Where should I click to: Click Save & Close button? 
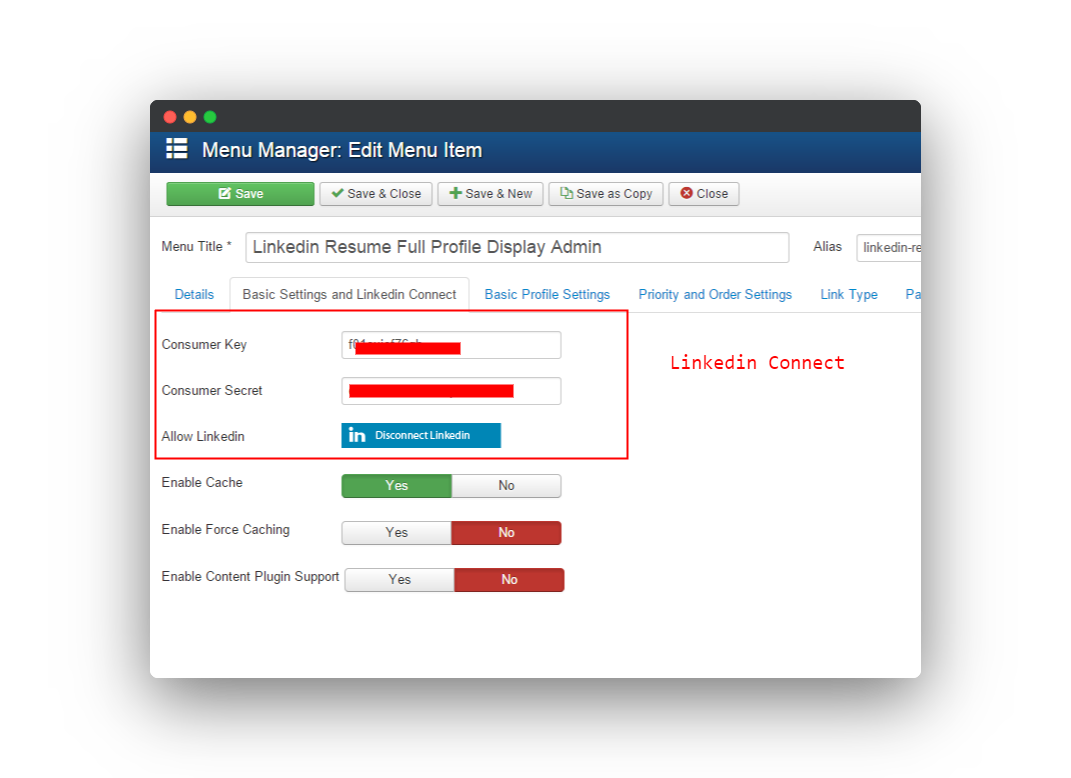click(376, 194)
